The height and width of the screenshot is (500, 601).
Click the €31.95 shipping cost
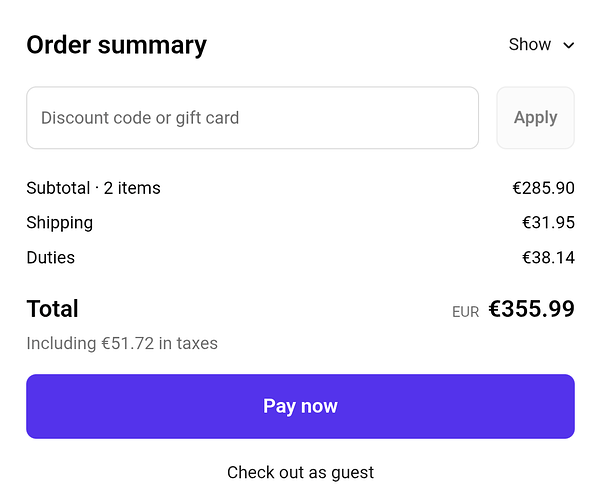pyautogui.click(x=548, y=223)
